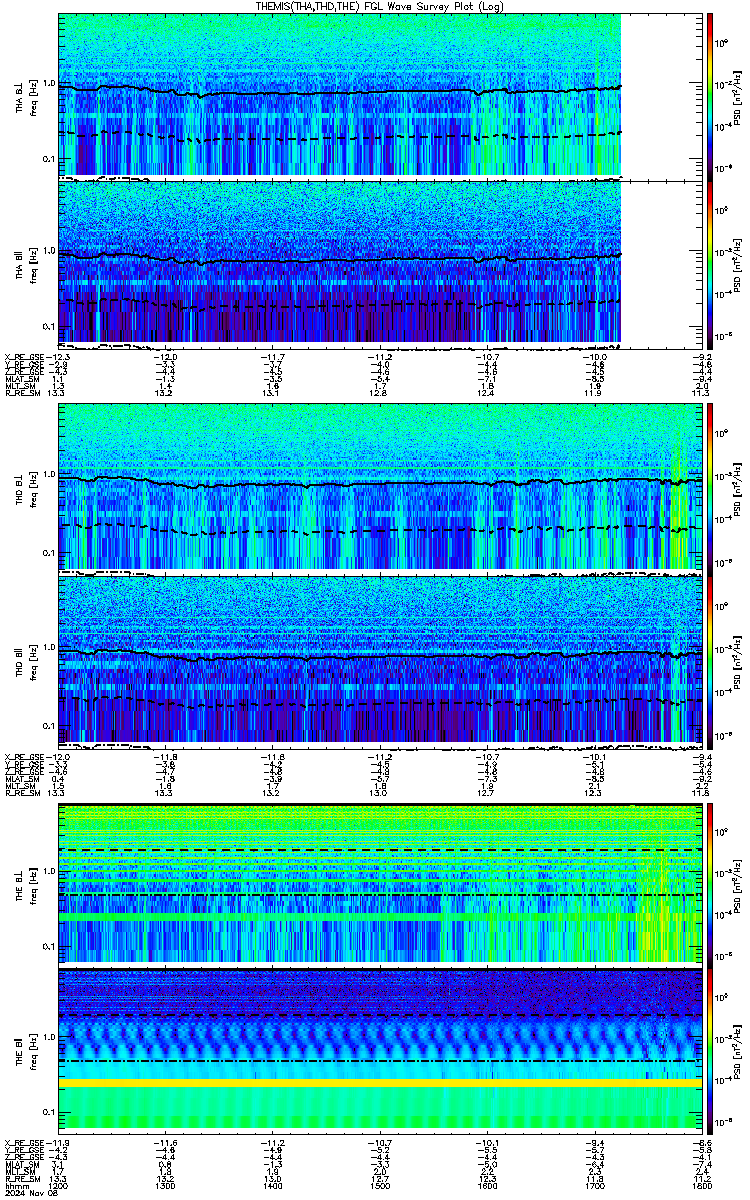
Task: Click the THE B-parallel freq [Hz] axis label
Action: coord(33,1050)
